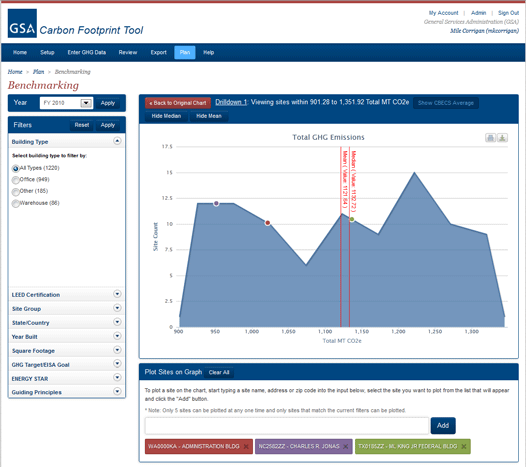Expand ENERGY STAR filter
The width and height of the screenshot is (526, 467).
[x=117, y=378]
